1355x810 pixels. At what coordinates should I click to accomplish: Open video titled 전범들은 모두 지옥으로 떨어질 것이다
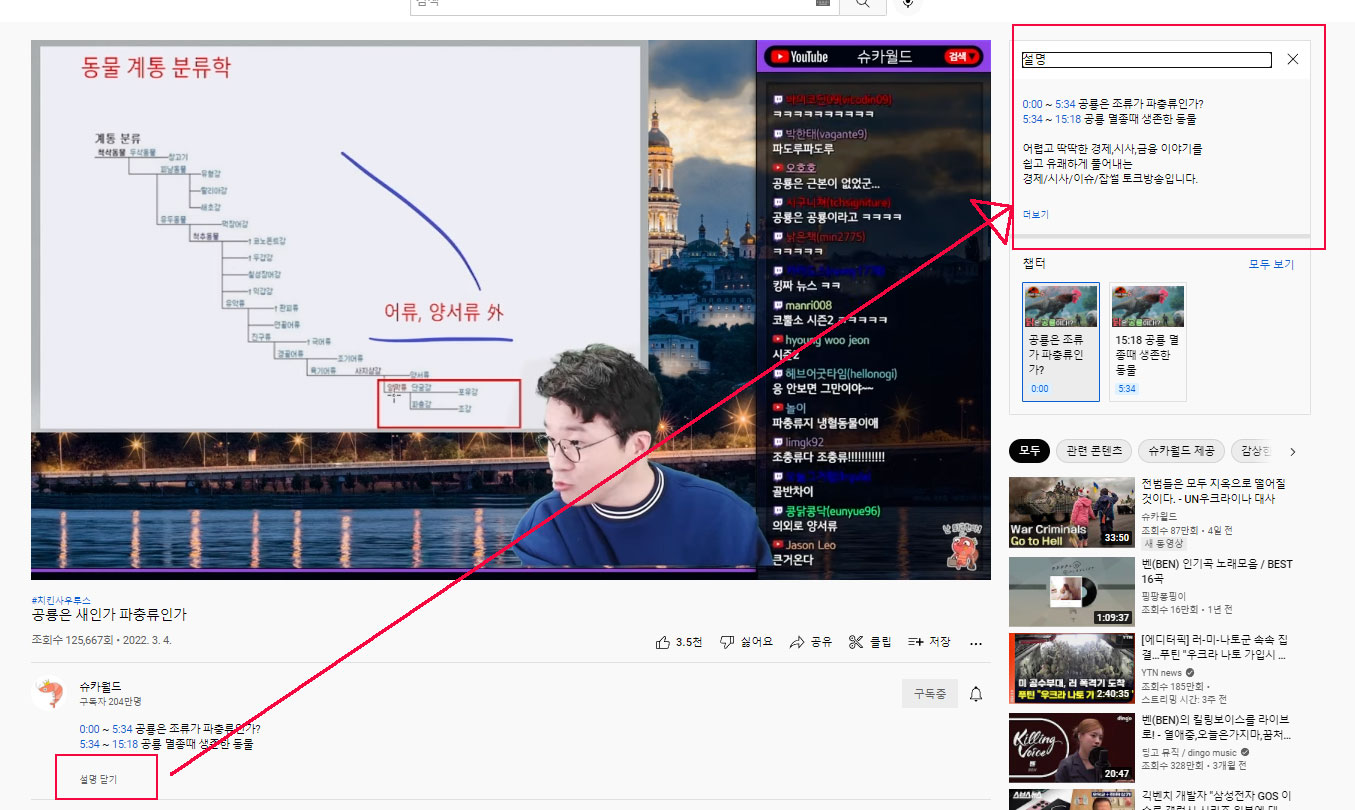[x=1213, y=491]
